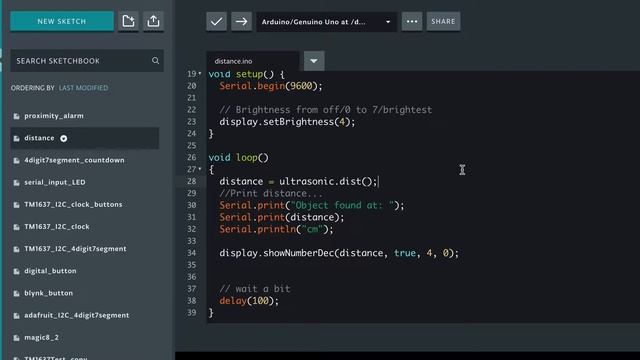The image size is (640, 360).
Task: Click the Serial.begin(9600) code line
Action: pos(271,86)
